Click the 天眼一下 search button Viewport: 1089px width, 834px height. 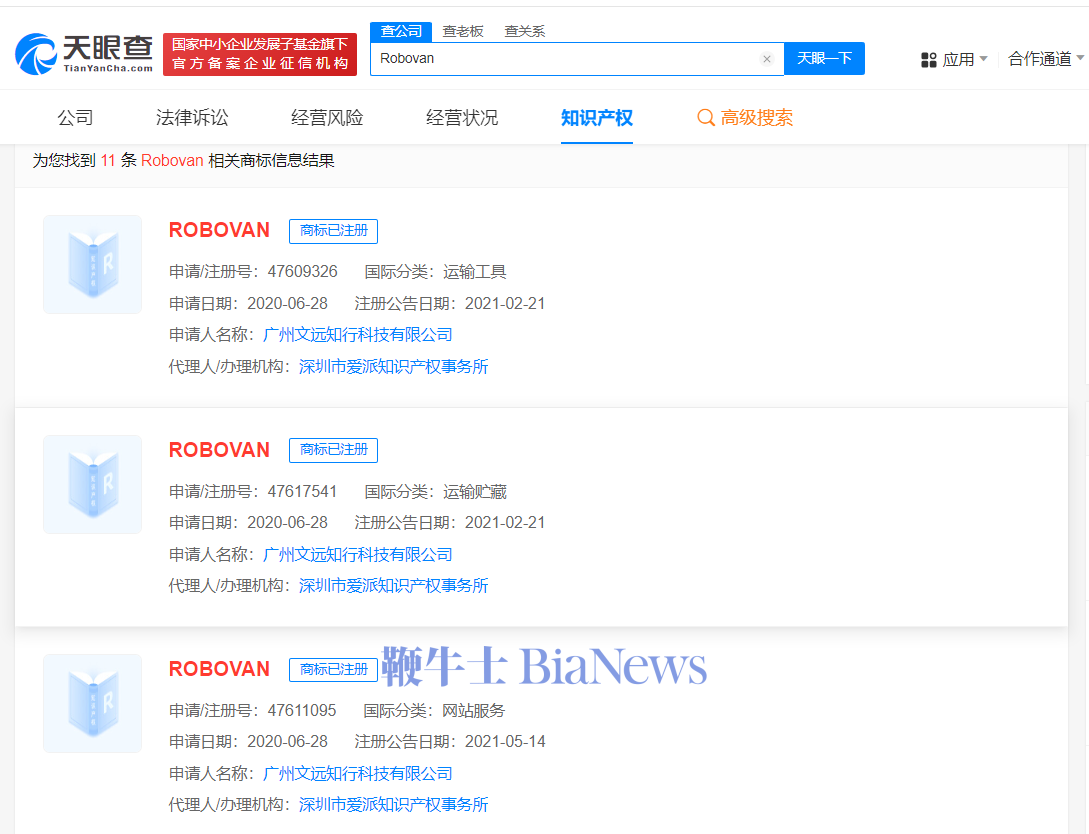(823, 58)
